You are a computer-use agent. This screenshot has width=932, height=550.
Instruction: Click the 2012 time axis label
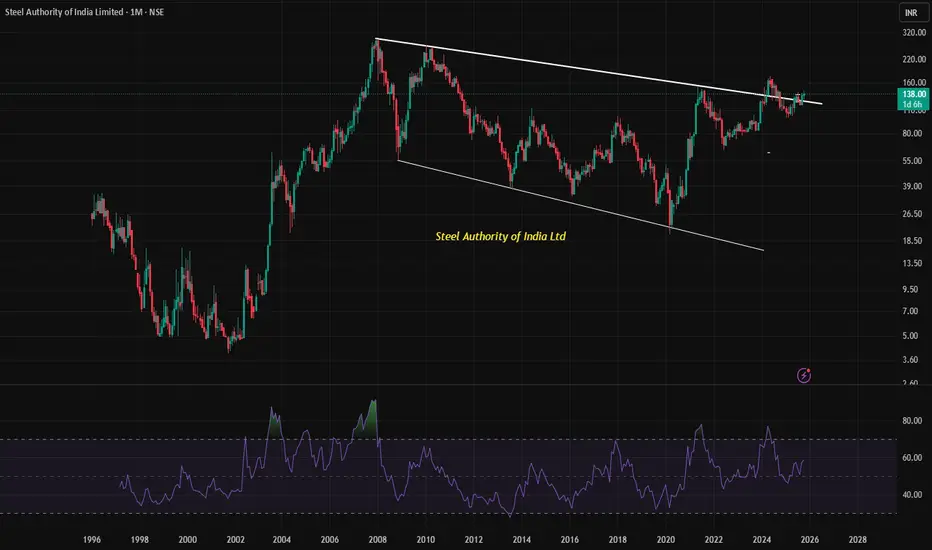(x=474, y=540)
